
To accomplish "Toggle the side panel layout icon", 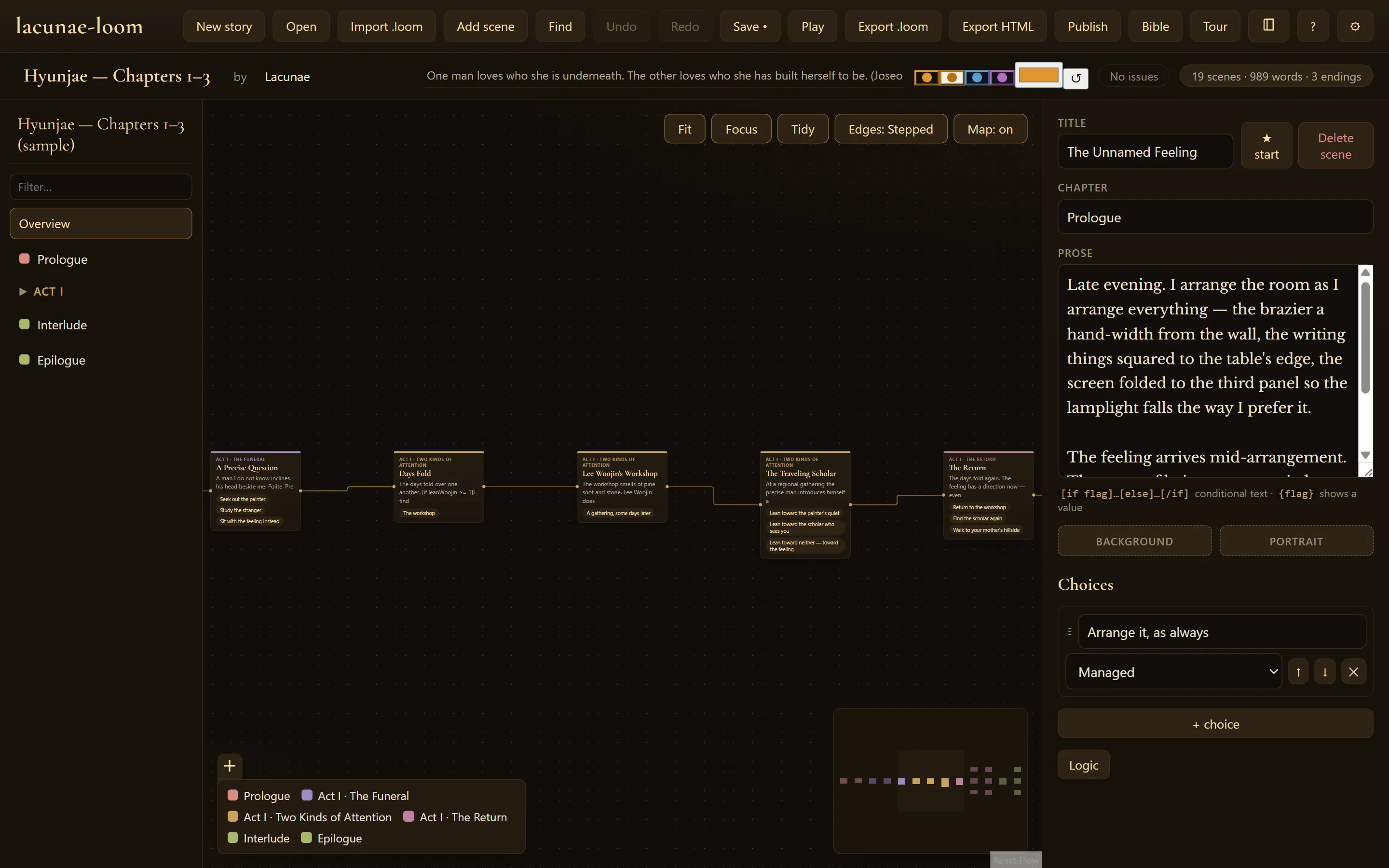I will point(1268,26).
